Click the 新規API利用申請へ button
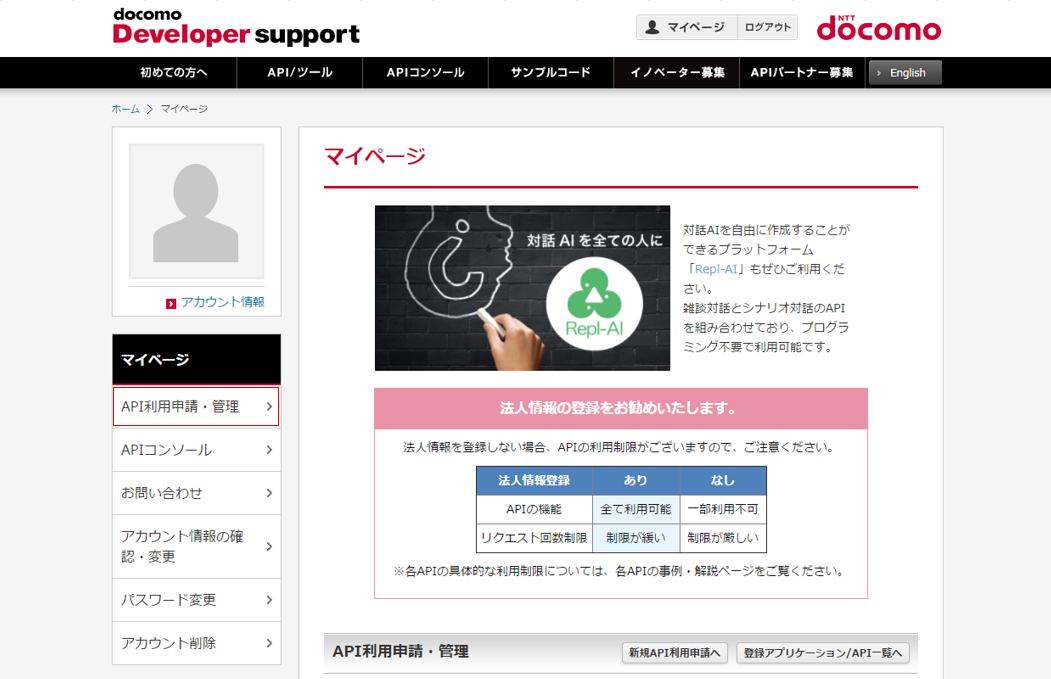This screenshot has width=1051, height=679. [674, 652]
